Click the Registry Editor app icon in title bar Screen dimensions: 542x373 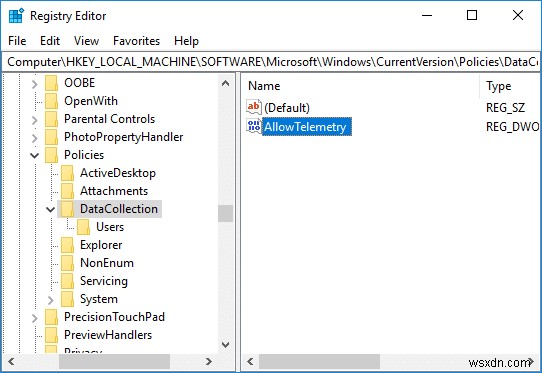(16, 16)
